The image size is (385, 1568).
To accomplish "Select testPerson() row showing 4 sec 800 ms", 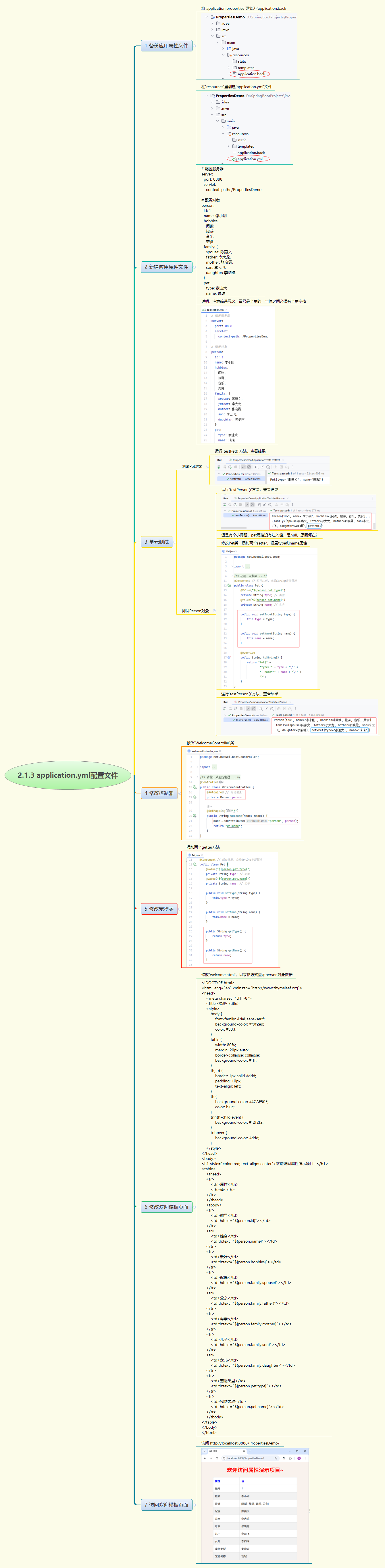I will (x=246, y=720).
